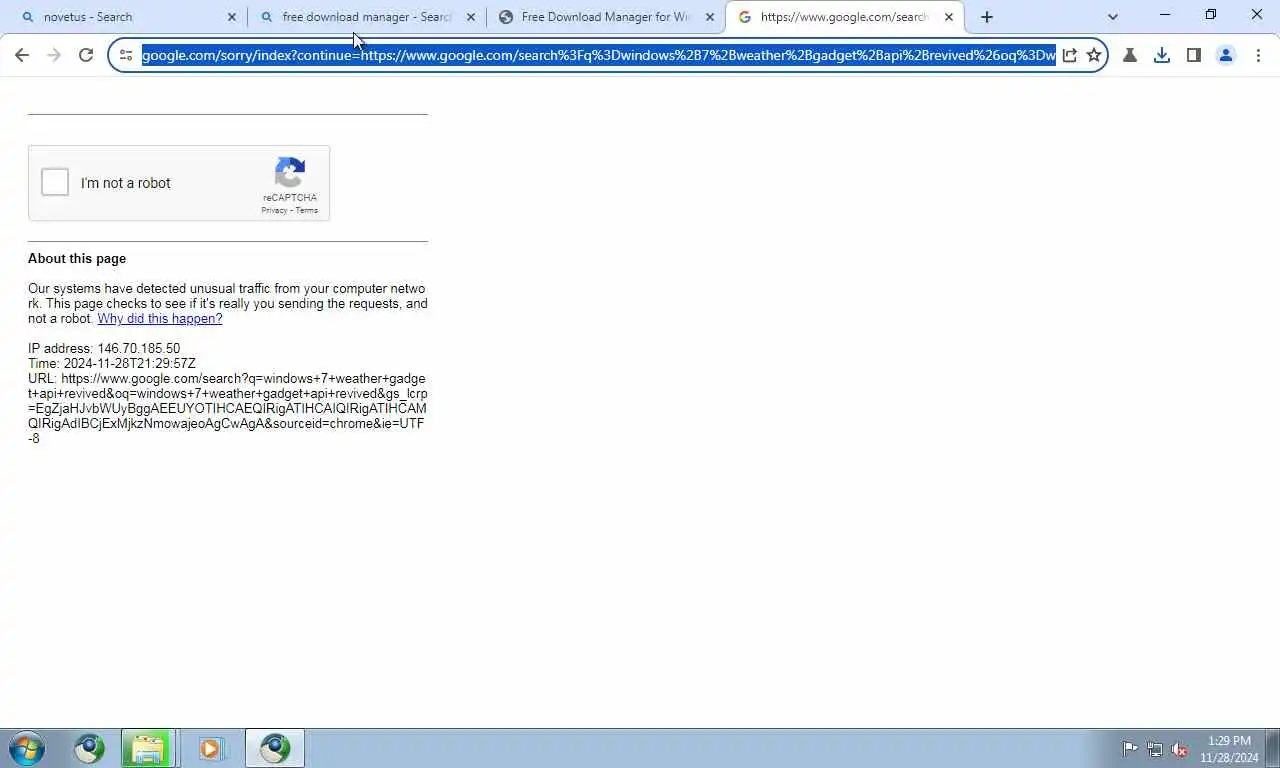
Task: Close the 'Free Download Manager for Win' tab
Action: (710, 17)
